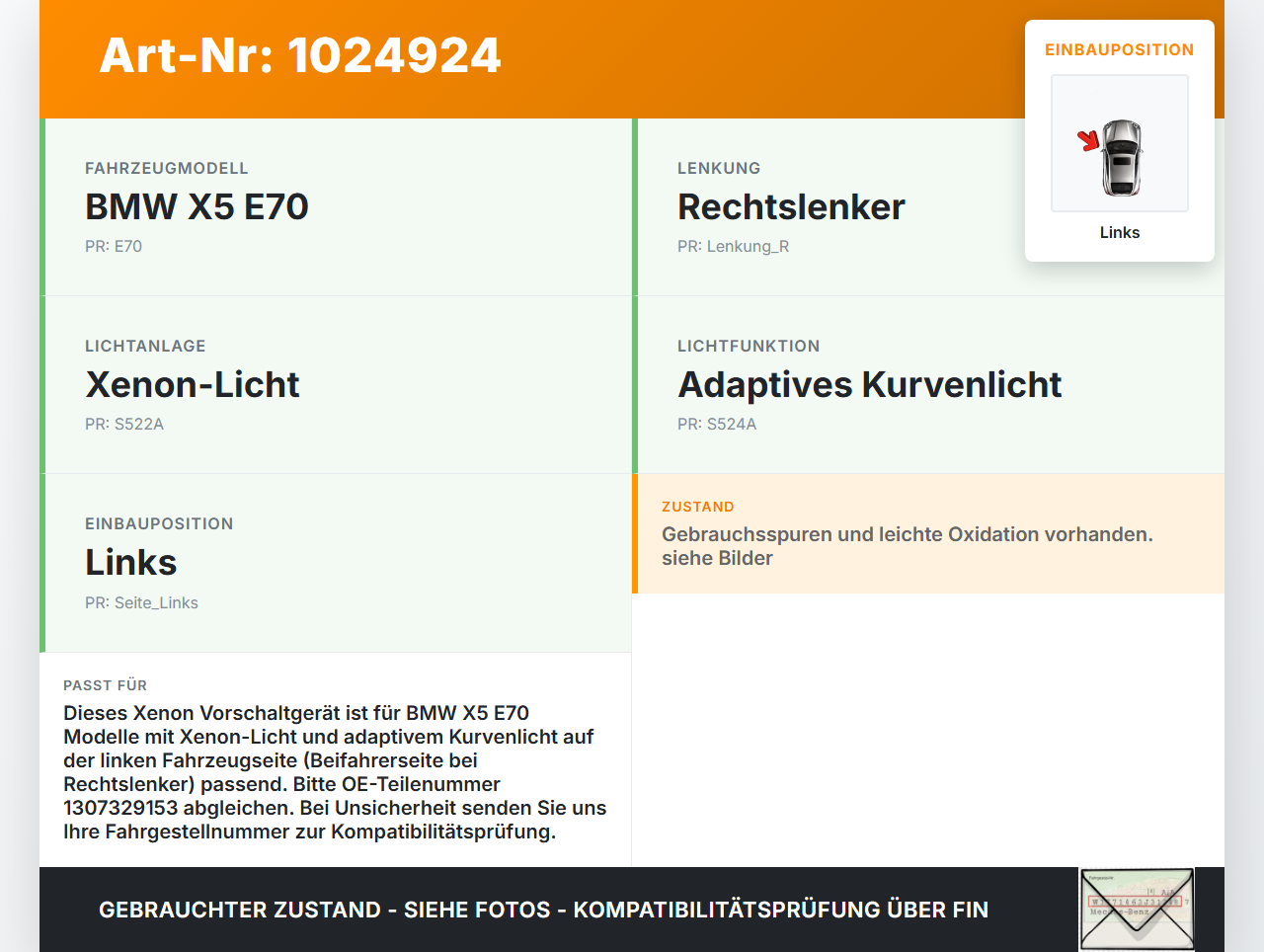Viewport: 1264px width, 952px height.
Task: Open the envelope icon with the Fahrgestellnummer document
Action: click(x=1136, y=909)
